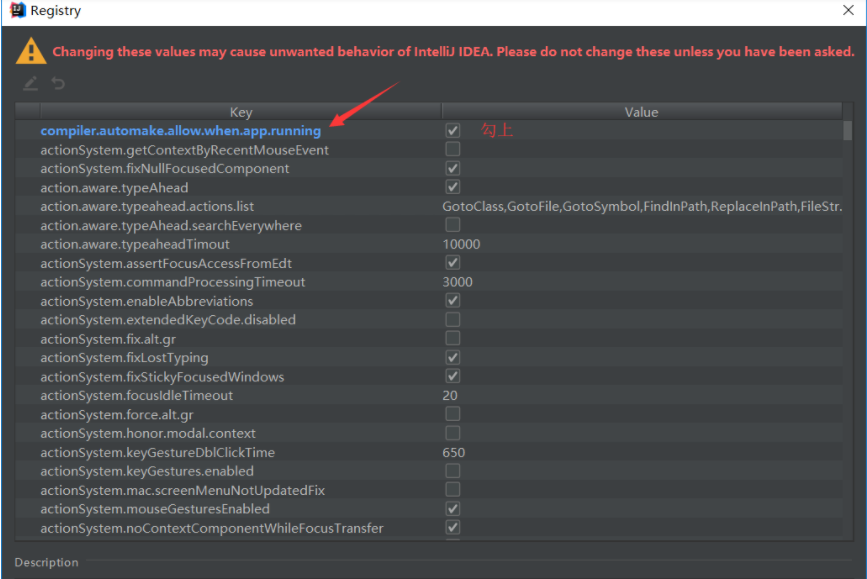Image resolution: width=867 pixels, height=579 pixels.
Task: Click the Edit pencil icon in toolbar
Action: click(x=30, y=84)
